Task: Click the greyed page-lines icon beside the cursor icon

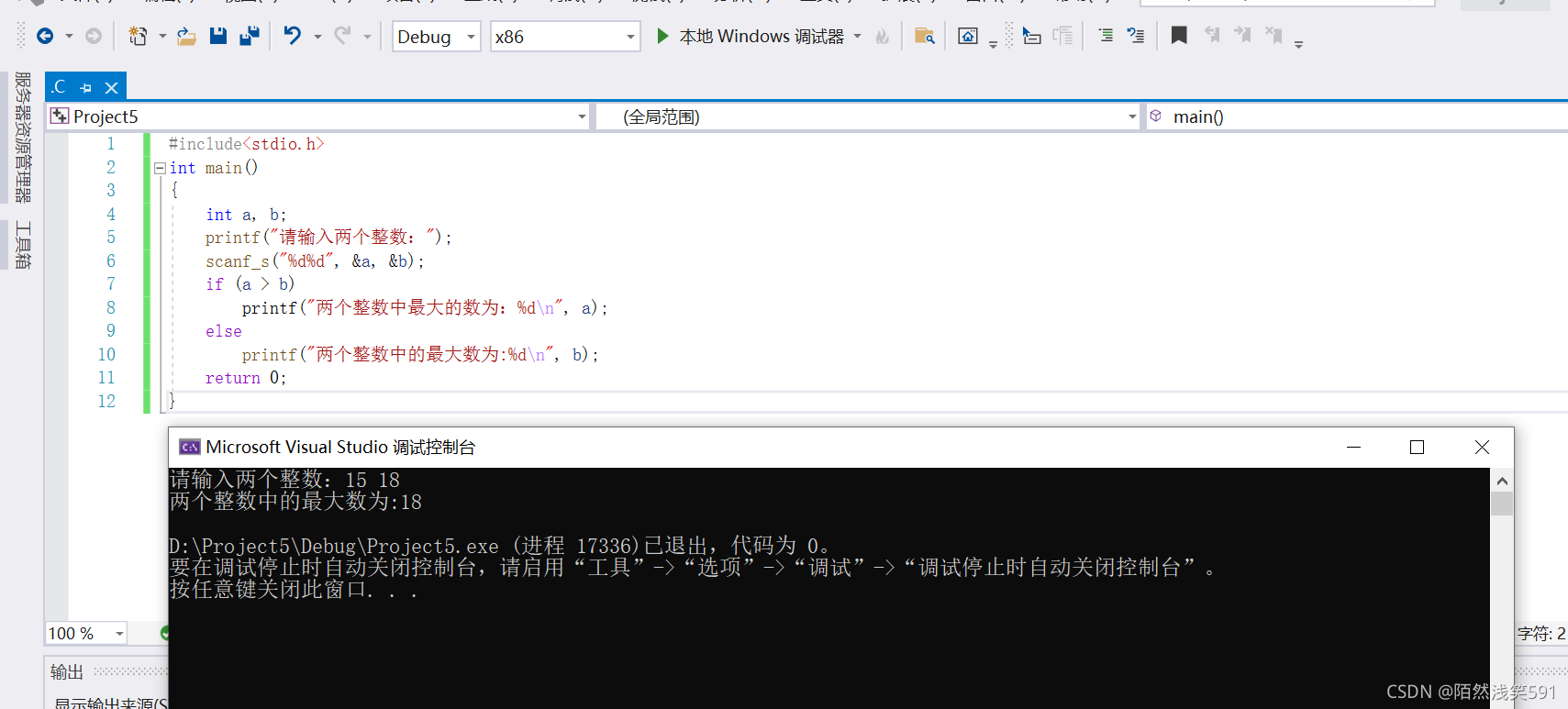Action: (x=1062, y=37)
